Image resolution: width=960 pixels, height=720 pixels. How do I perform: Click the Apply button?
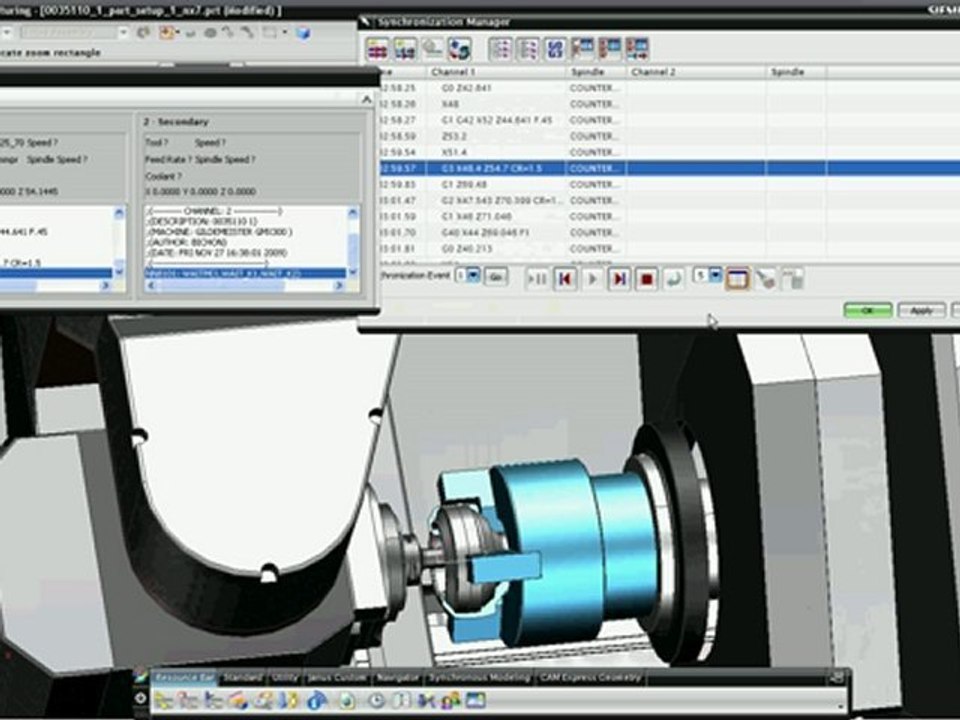pos(921,310)
